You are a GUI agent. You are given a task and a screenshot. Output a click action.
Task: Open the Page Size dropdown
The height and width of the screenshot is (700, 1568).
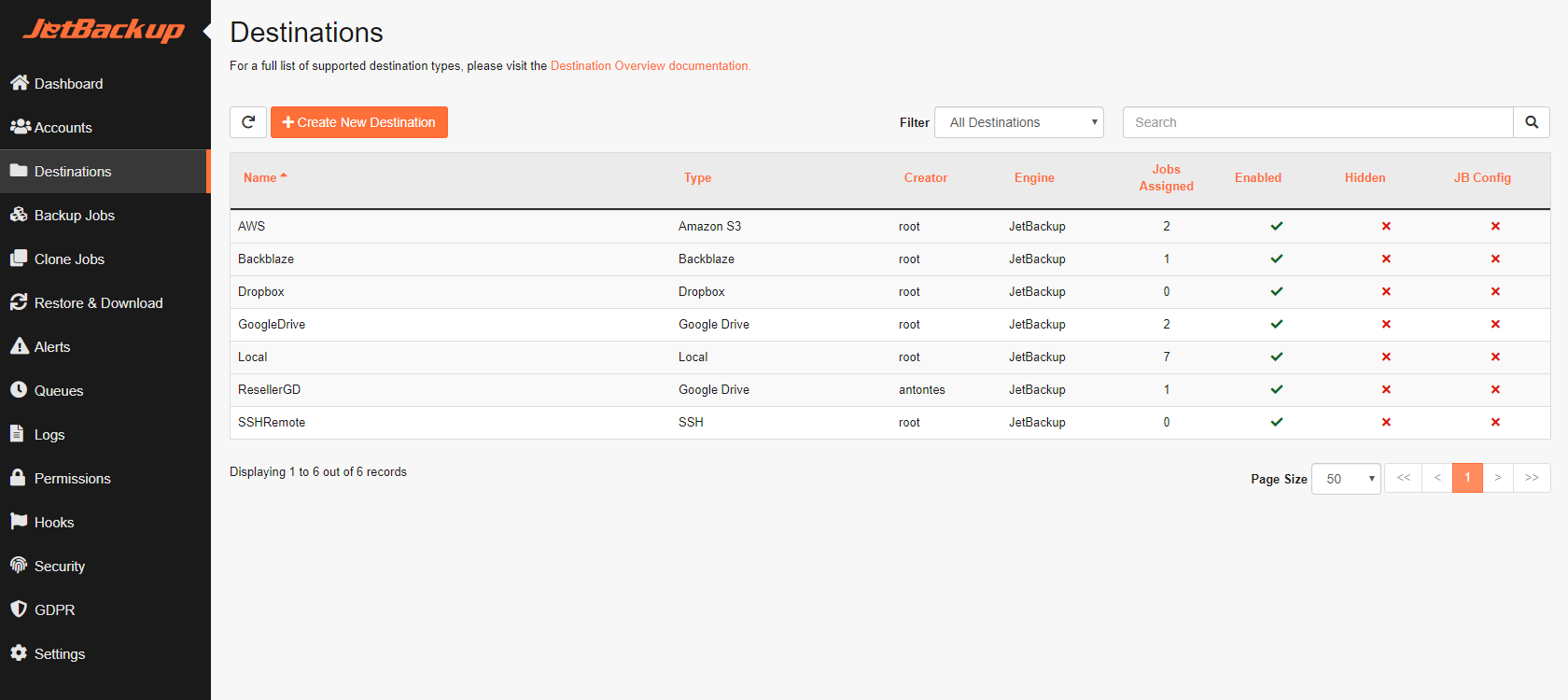pyautogui.click(x=1346, y=479)
